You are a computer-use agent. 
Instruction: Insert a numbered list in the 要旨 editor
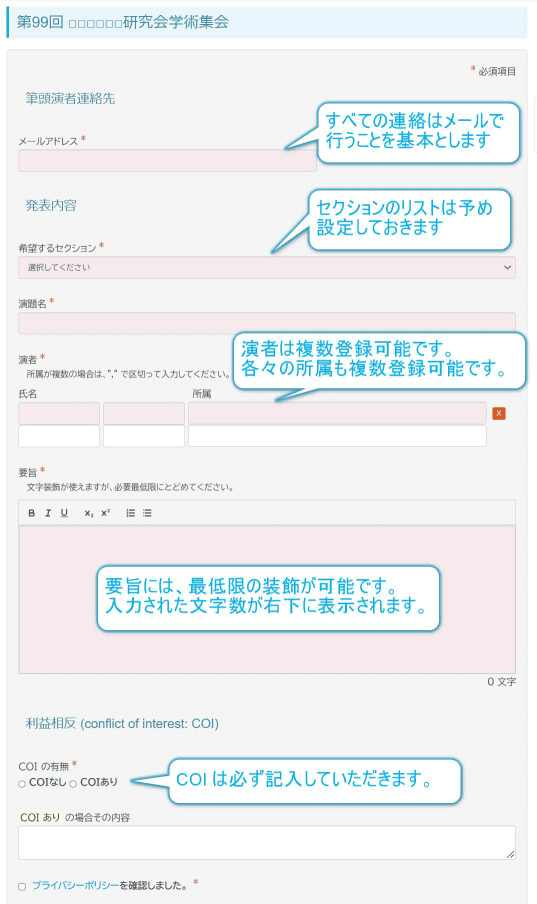pos(131,513)
